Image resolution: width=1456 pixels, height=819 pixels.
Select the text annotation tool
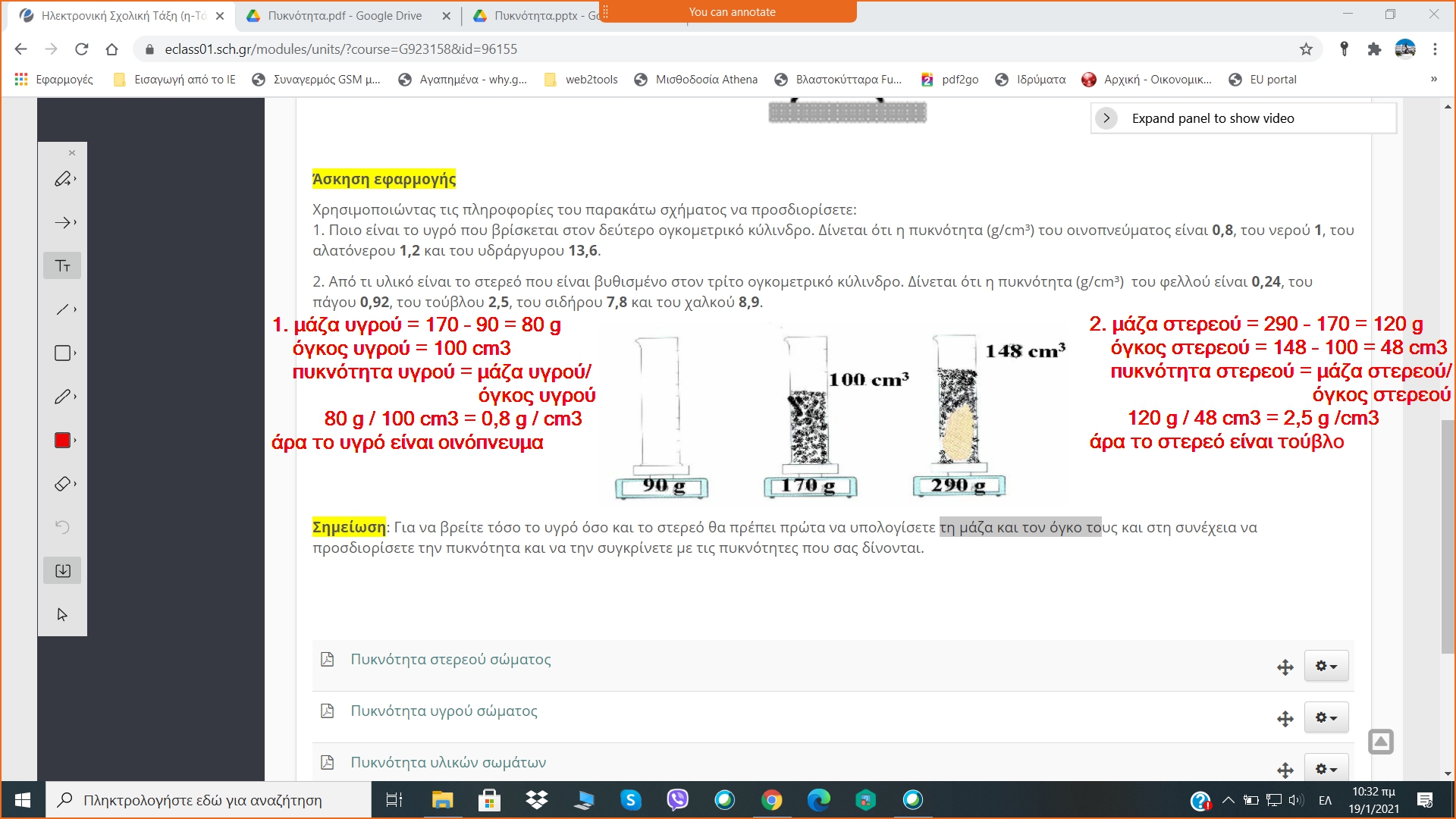[x=62, y=265]
